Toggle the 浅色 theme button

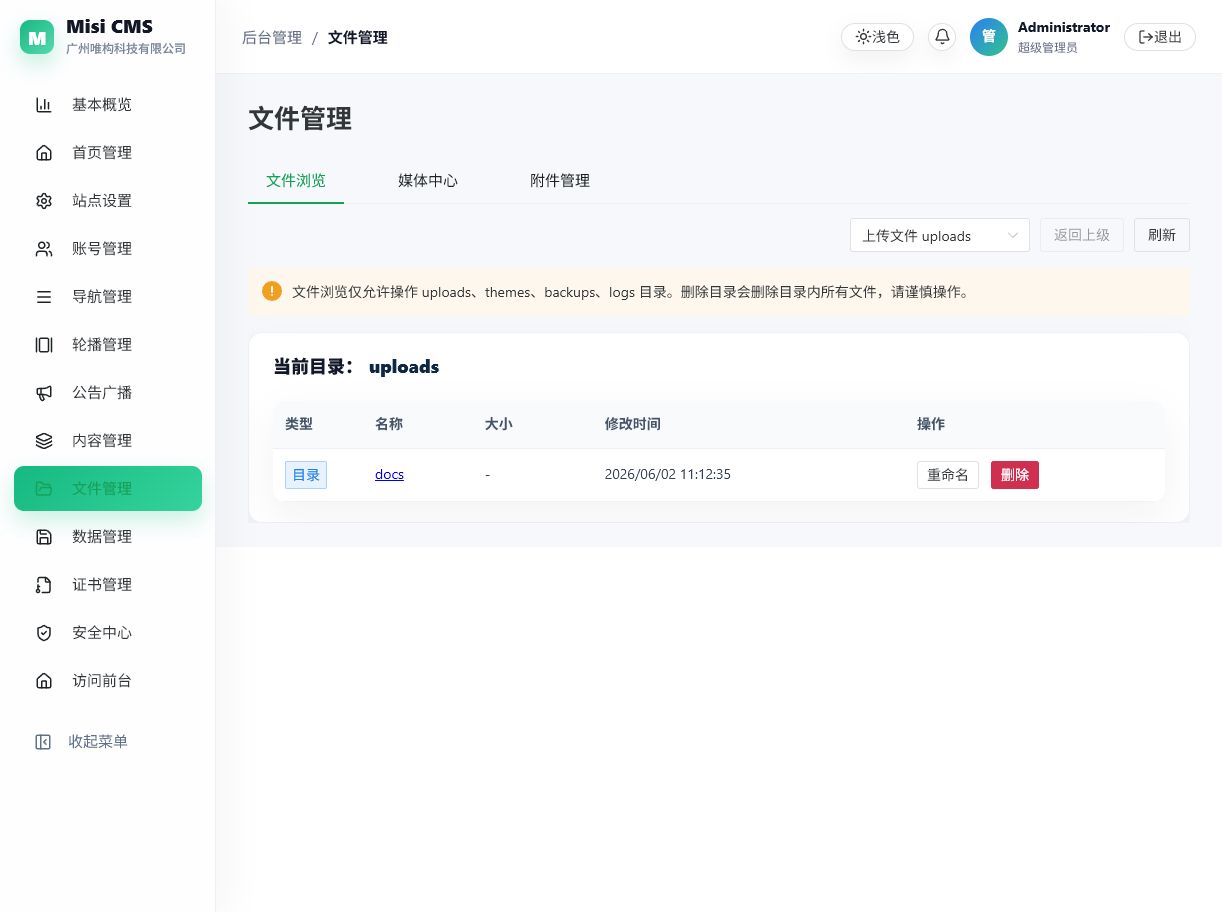pyautogui.click(x=877, y=37)
